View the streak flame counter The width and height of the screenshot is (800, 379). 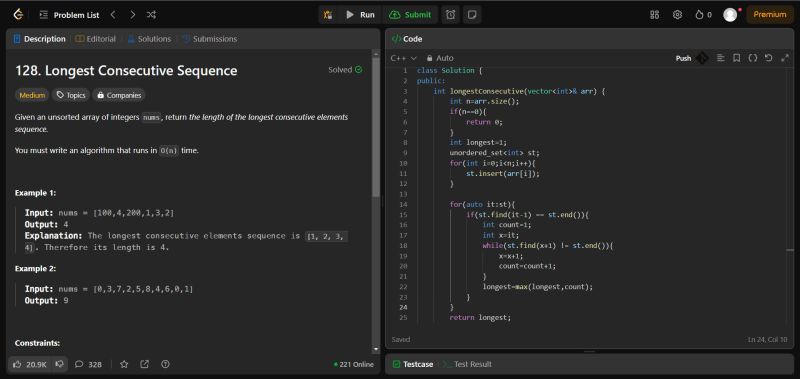pyautogui.click(x=703, y=15)
